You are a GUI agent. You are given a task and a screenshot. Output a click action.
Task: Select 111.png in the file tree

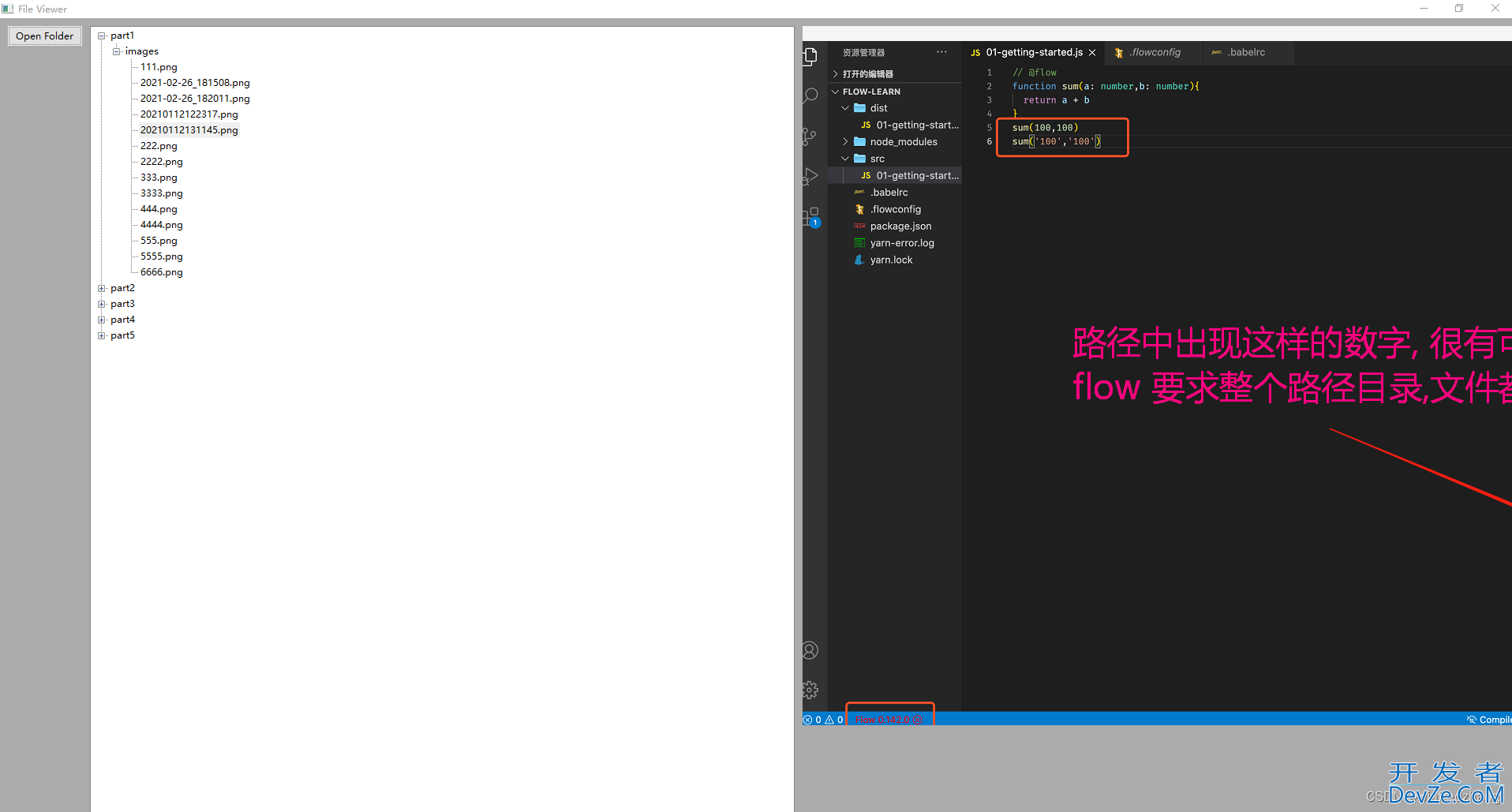pos(159,67)
